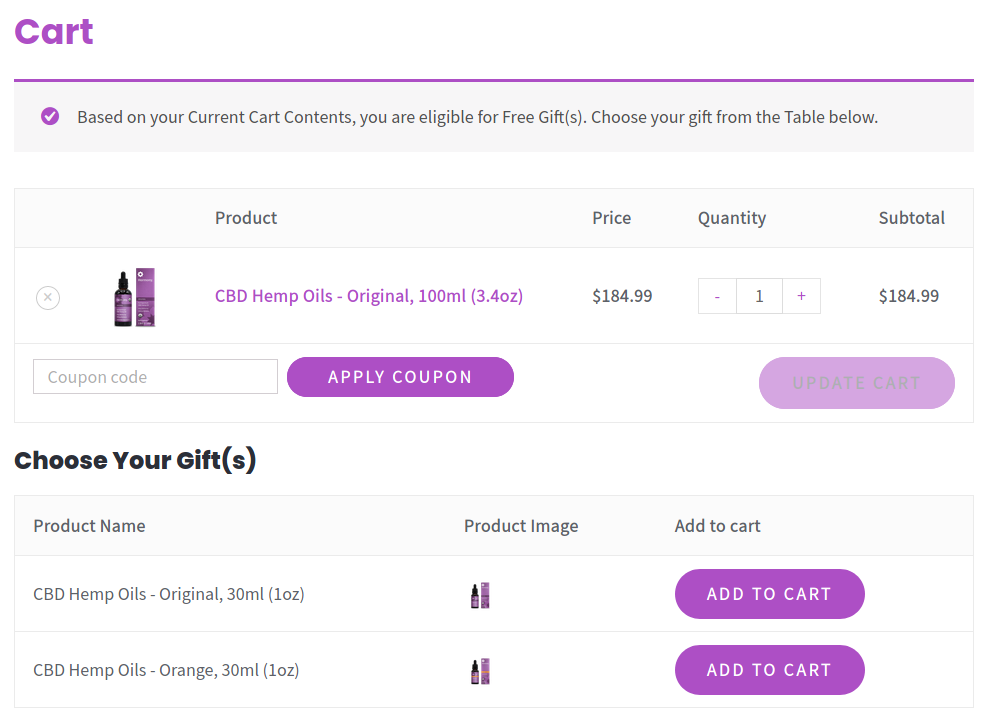Open the CBD Hemp Oils 100ml product thumbnail

[135, 297]
